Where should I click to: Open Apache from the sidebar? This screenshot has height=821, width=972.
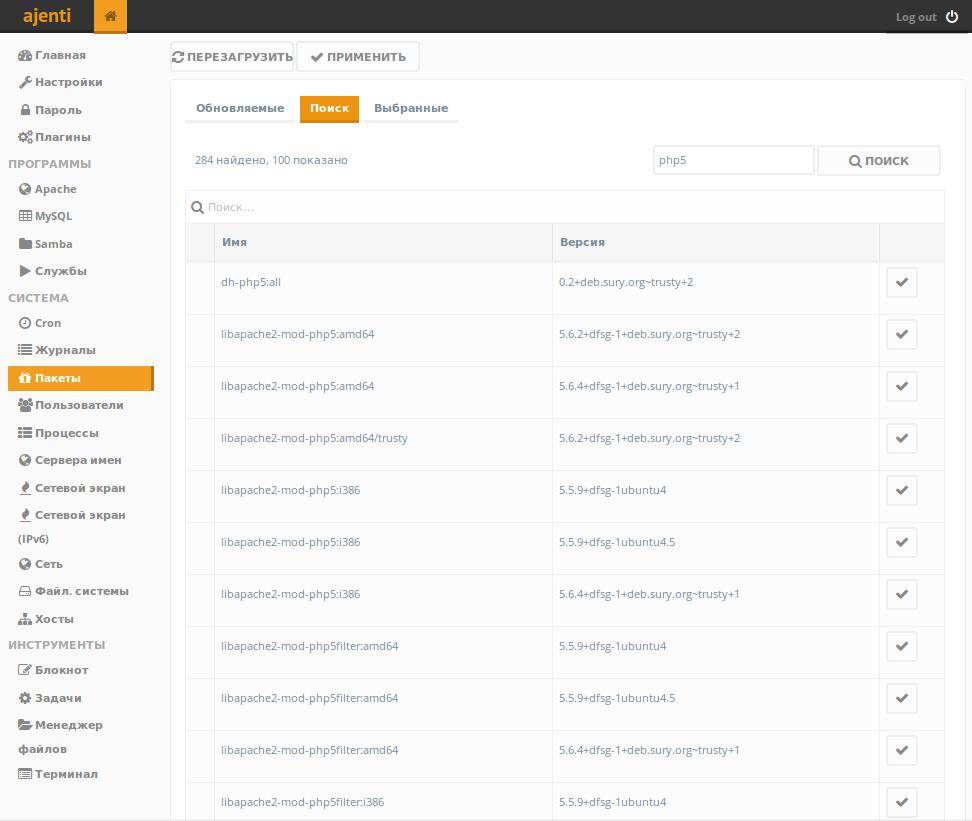55,189
